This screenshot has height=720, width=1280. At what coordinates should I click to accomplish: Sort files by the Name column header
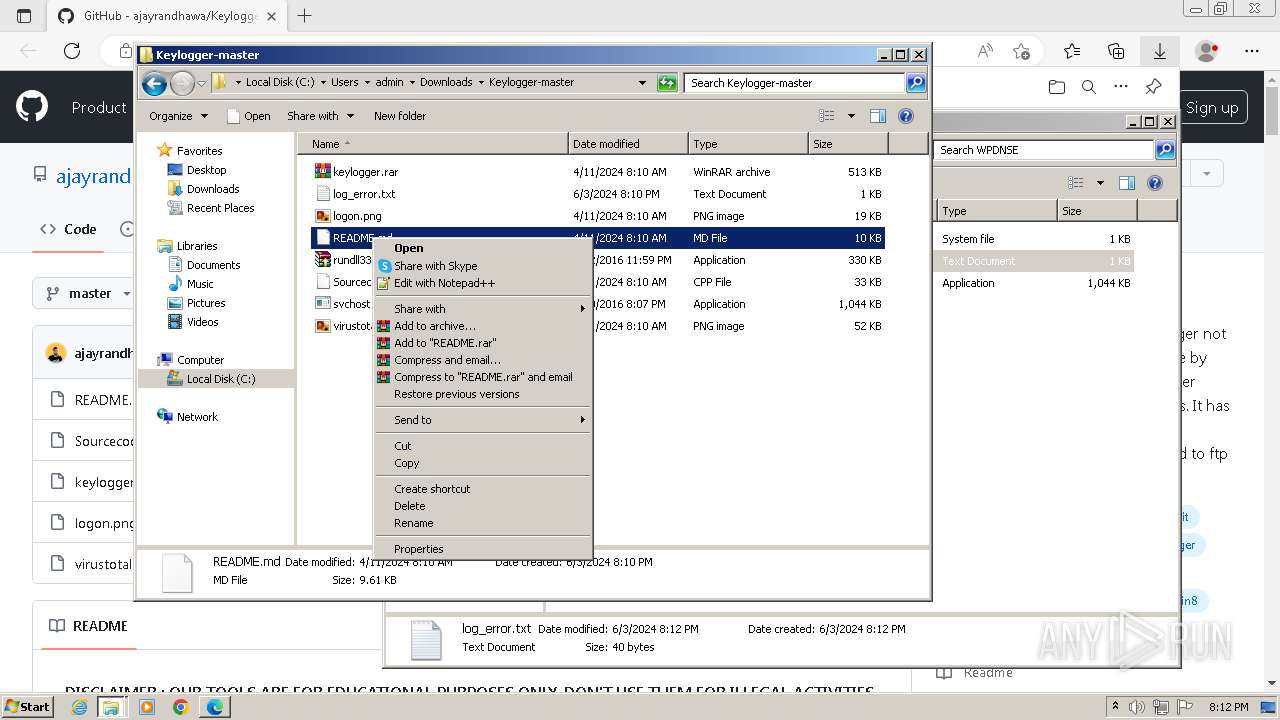(433, 144)
